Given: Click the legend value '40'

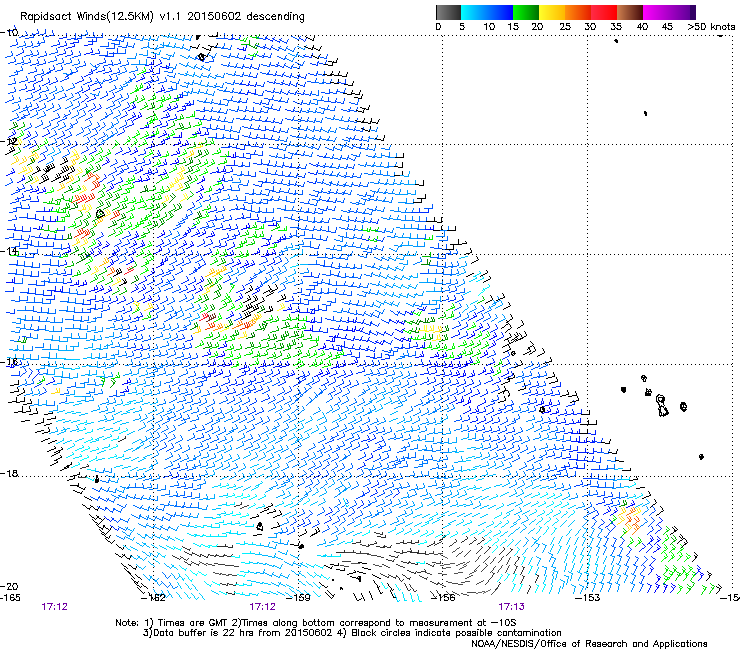Looking at the screenshot, I should click(x=642, y=27).
